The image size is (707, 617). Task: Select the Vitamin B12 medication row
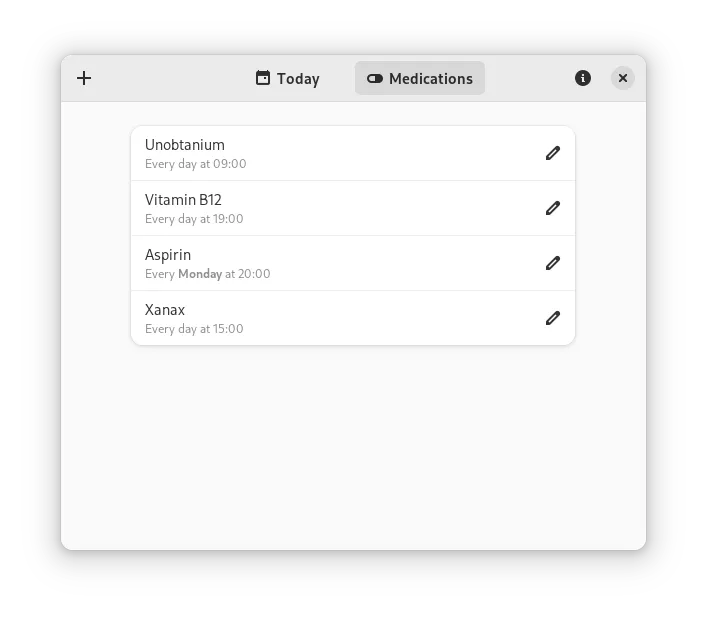[x=353, y=208]
